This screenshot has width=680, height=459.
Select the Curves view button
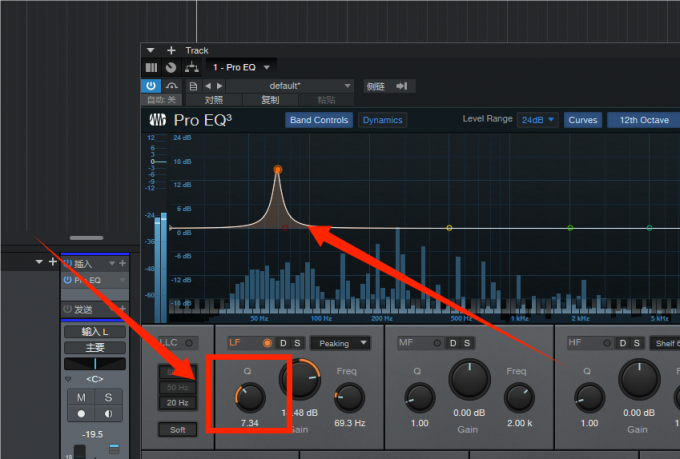click(x=583, y=120)
